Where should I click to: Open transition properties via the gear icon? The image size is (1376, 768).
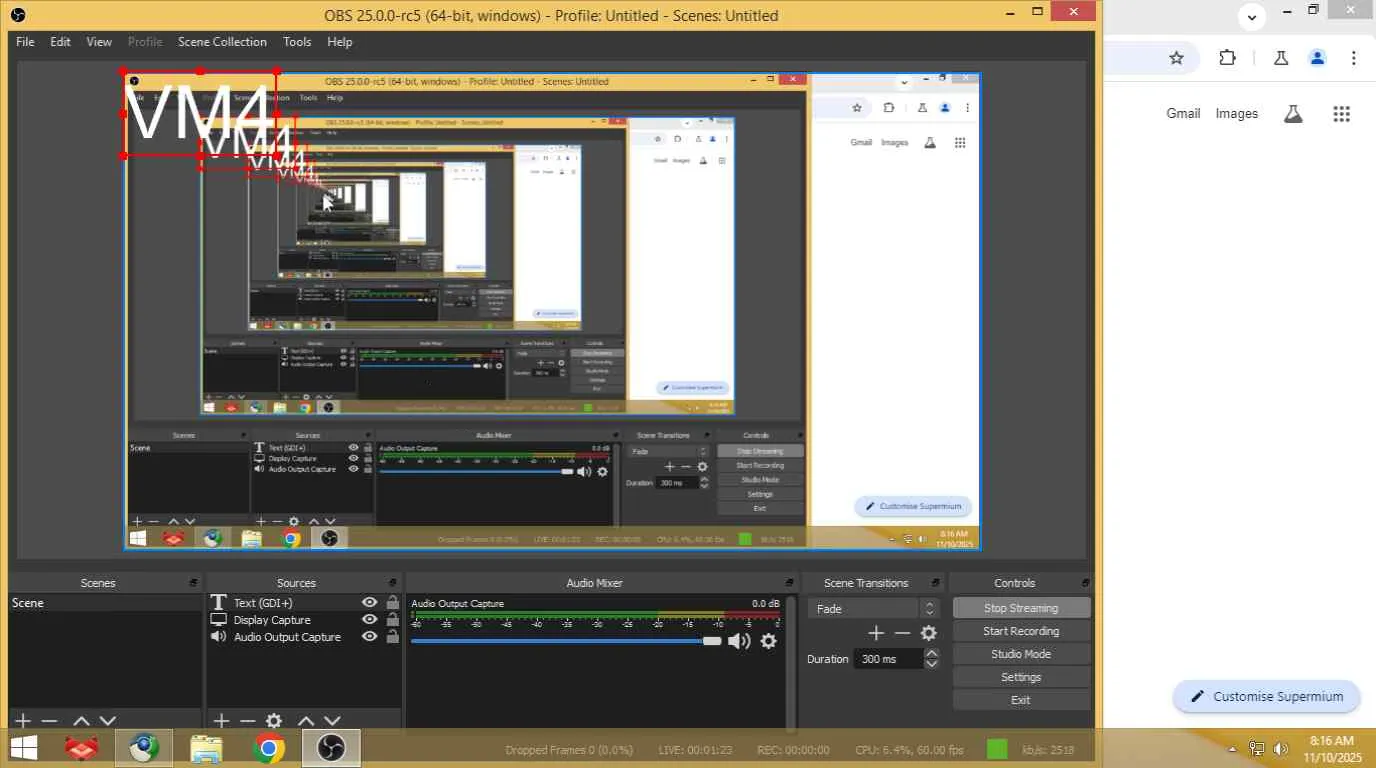929,633
